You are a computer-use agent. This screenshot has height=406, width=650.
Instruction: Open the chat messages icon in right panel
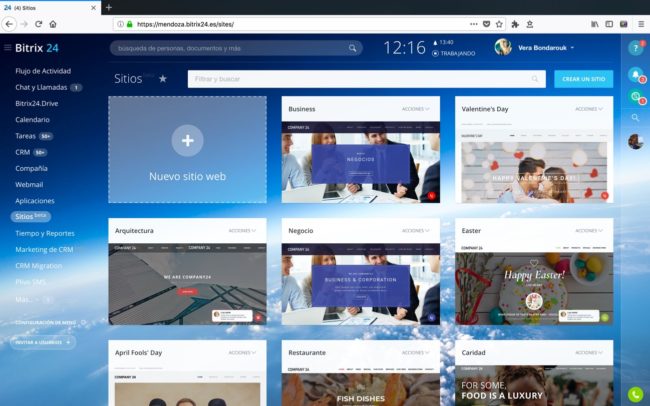[635, 97]
